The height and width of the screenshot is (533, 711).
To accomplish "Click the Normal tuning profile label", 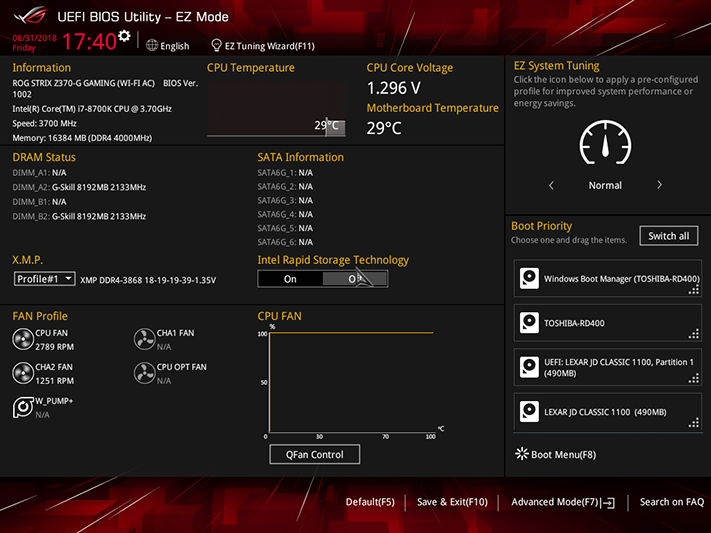I will [605, 185].
